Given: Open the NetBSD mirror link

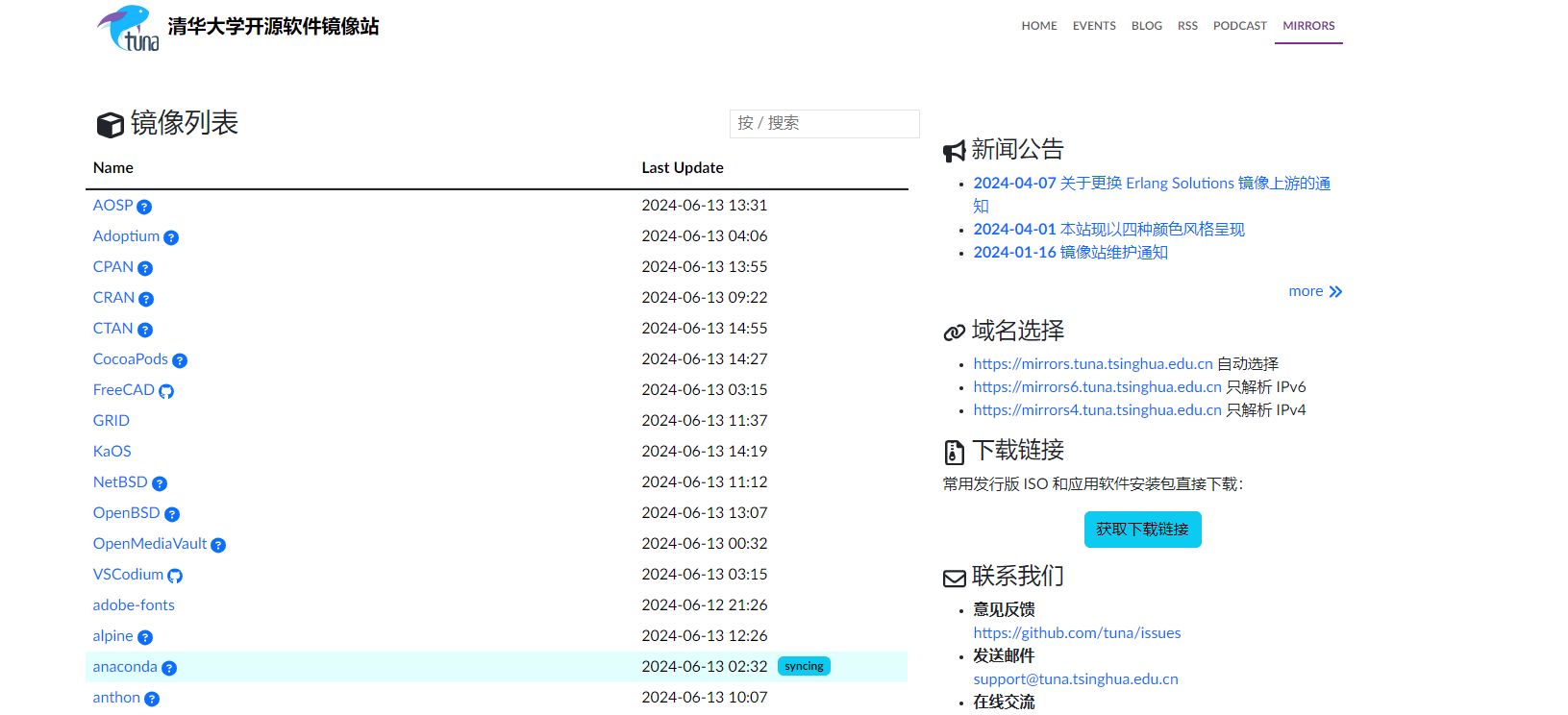Looking at the screenshot, I should pyautogui.click(x=120, y=481).
